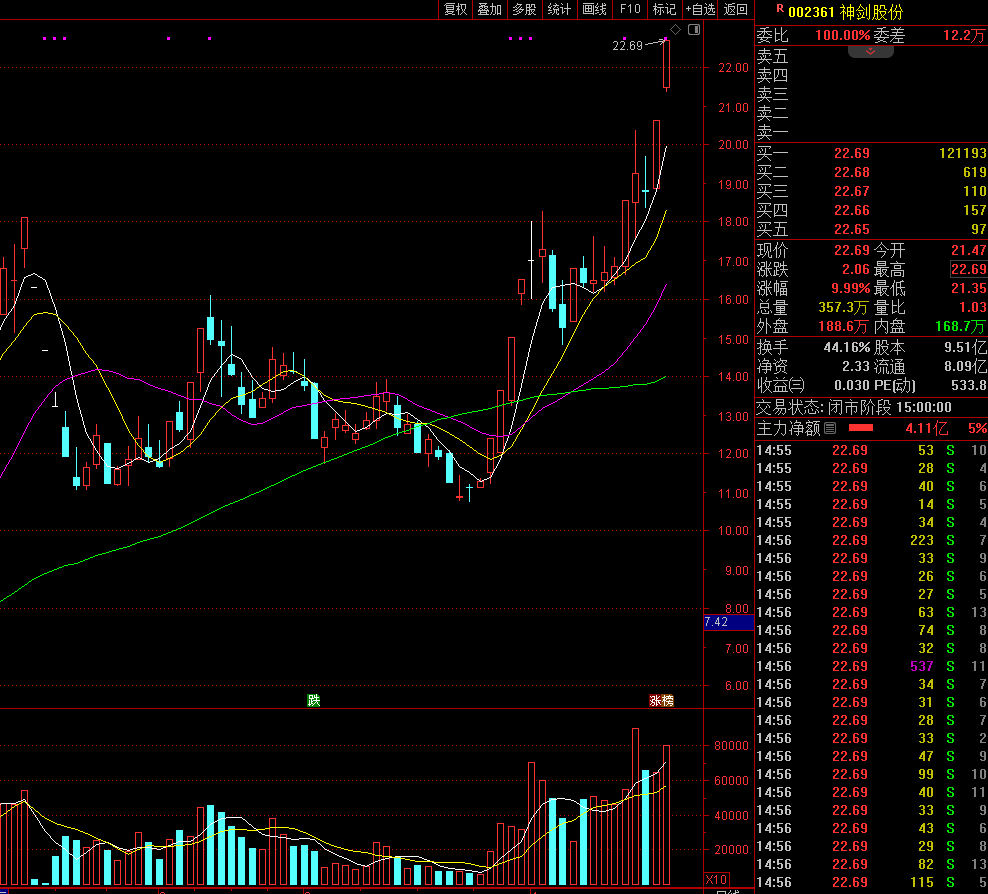Image resolution: width=988 pixels, height=894 pixels.
Task: Click the 主力净额 list icon
Action: point(830,428)
